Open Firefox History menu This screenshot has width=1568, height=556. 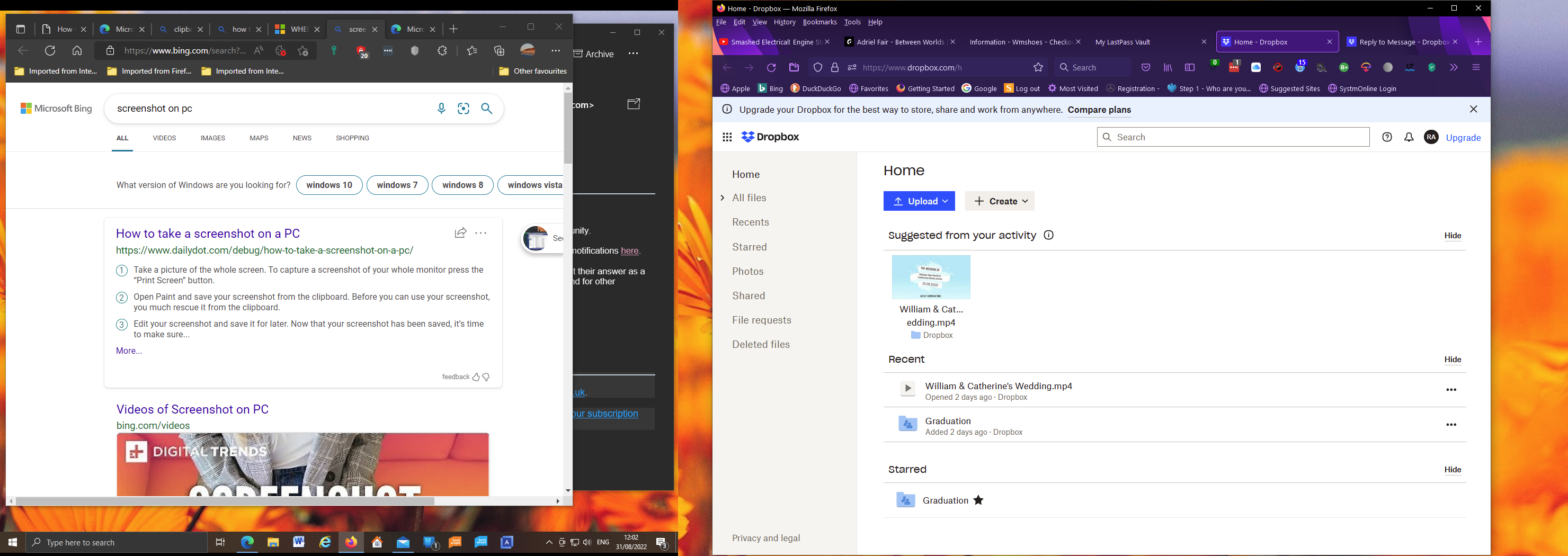pyautogui.click(x=785, y=23)
